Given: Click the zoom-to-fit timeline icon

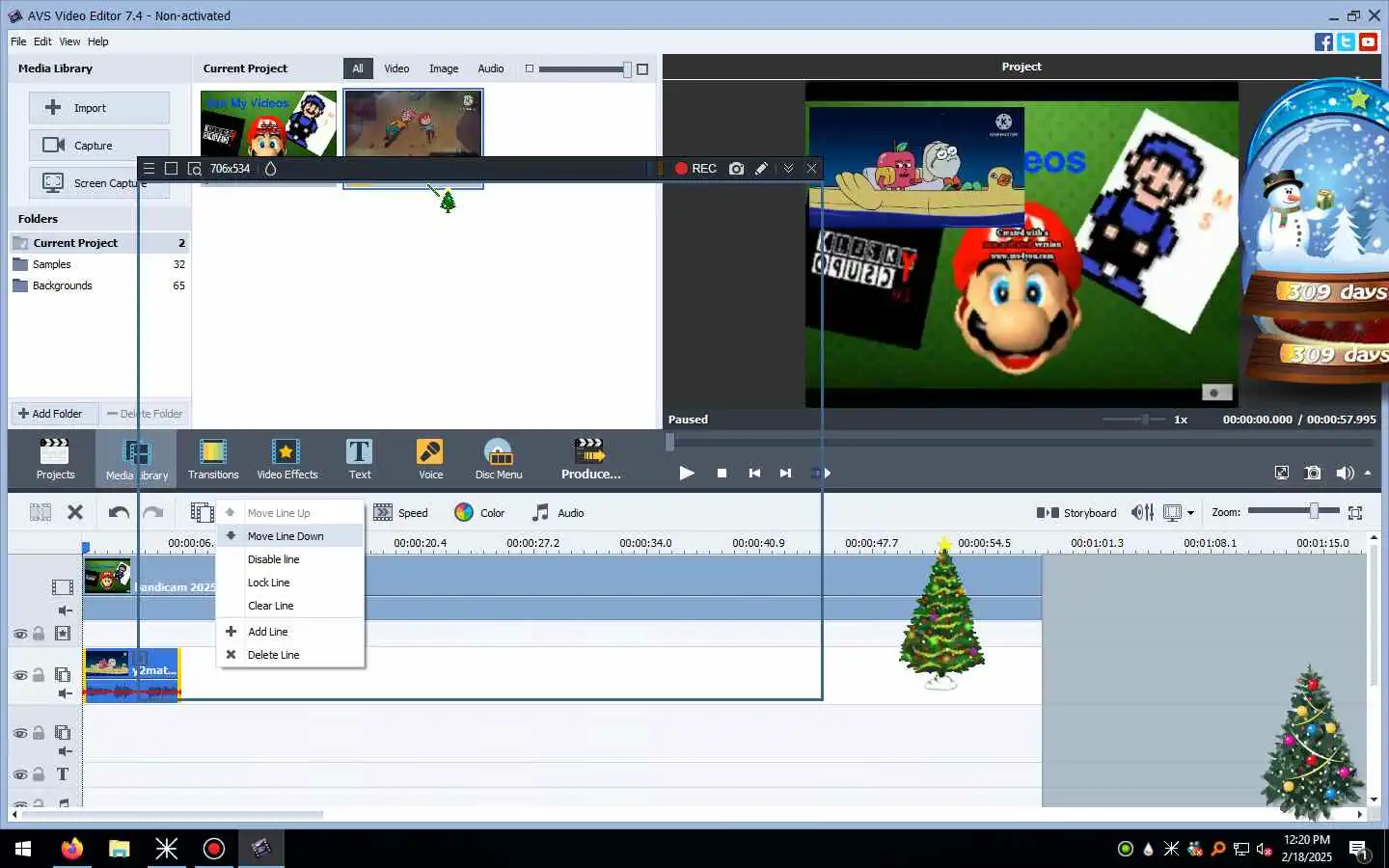Looking at the screenshot, I should pyautogui.click(x=1355, y=513).
